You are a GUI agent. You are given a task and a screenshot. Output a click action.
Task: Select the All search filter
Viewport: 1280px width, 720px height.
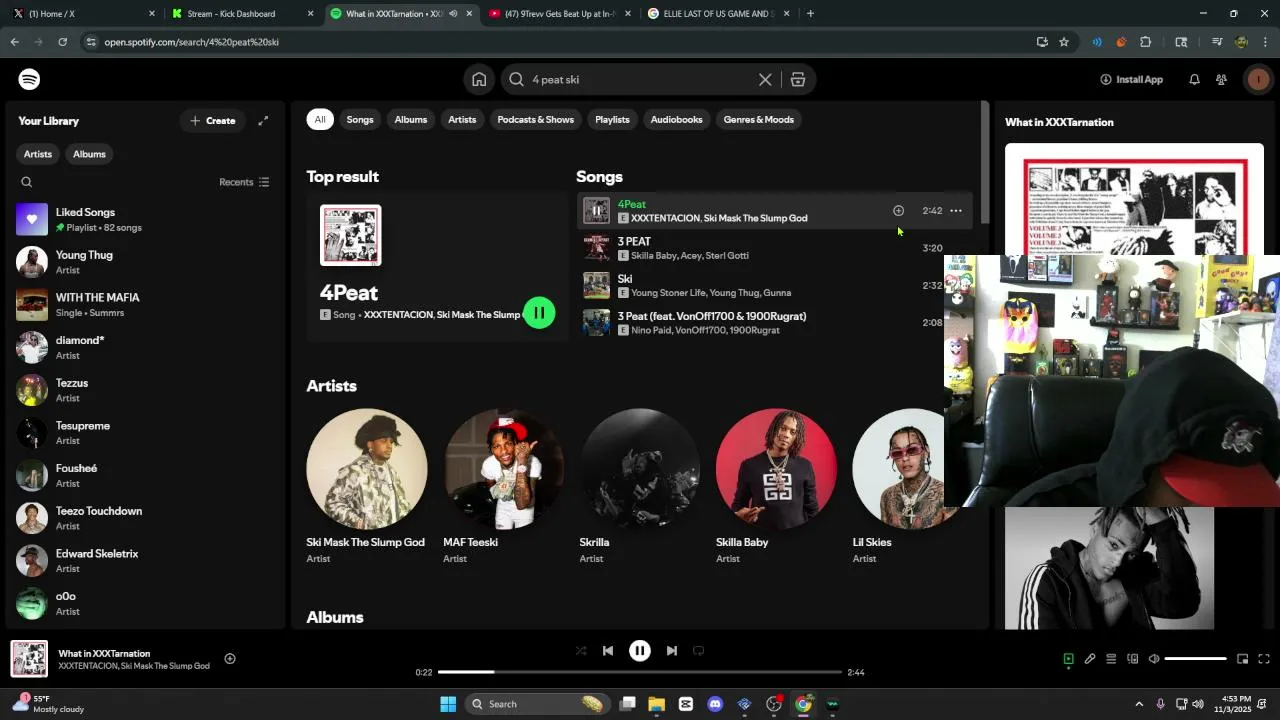320,119
